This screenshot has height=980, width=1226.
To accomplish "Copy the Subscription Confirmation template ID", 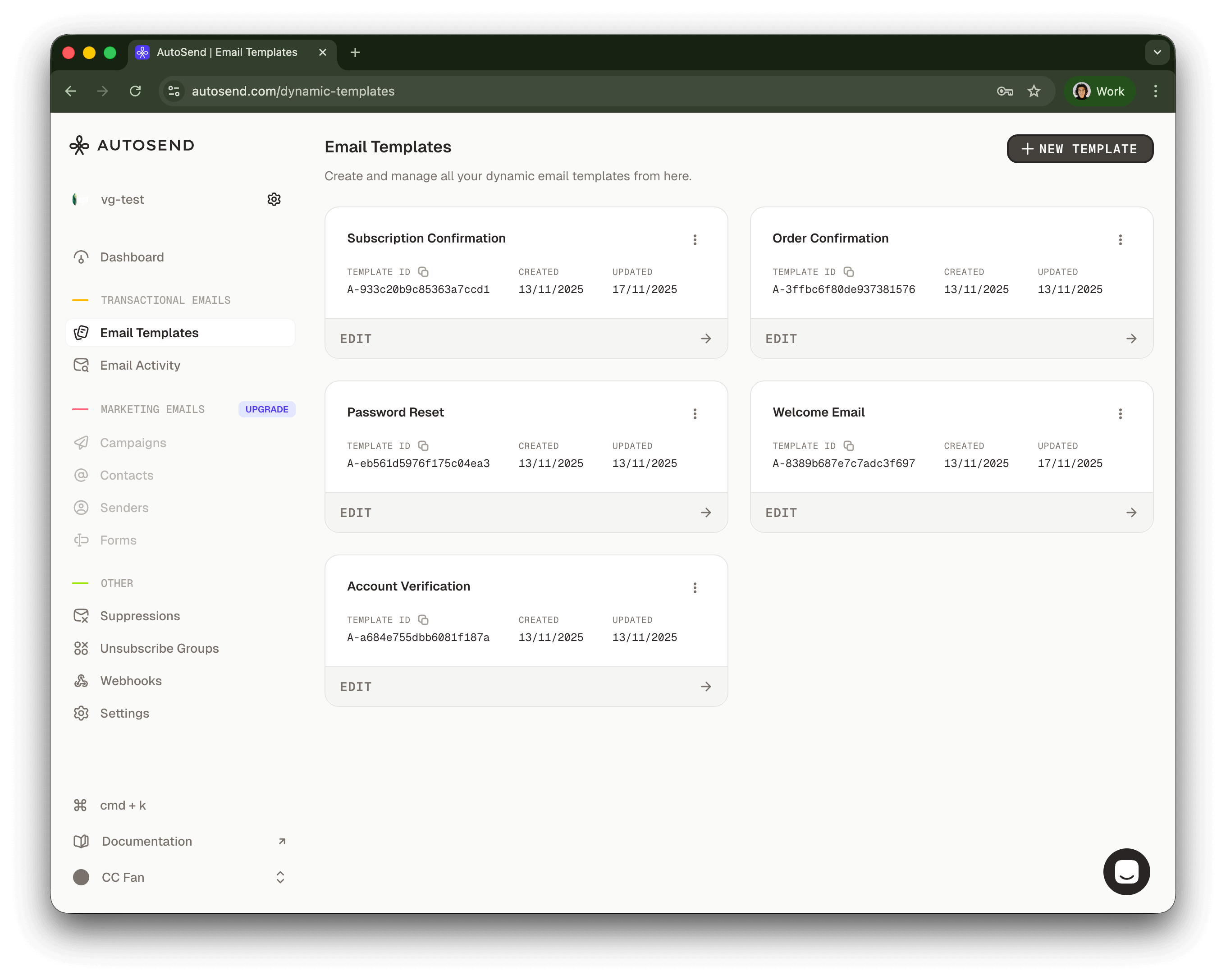I will pyautogui.click(x=424, y=271).
